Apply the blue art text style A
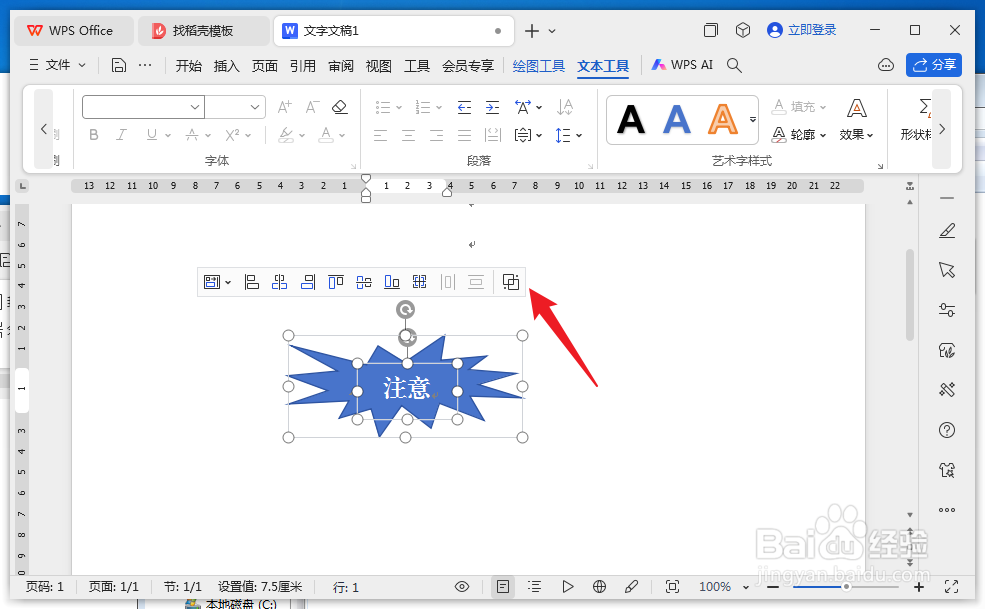985x609 pixels. (x=677, y=119)
